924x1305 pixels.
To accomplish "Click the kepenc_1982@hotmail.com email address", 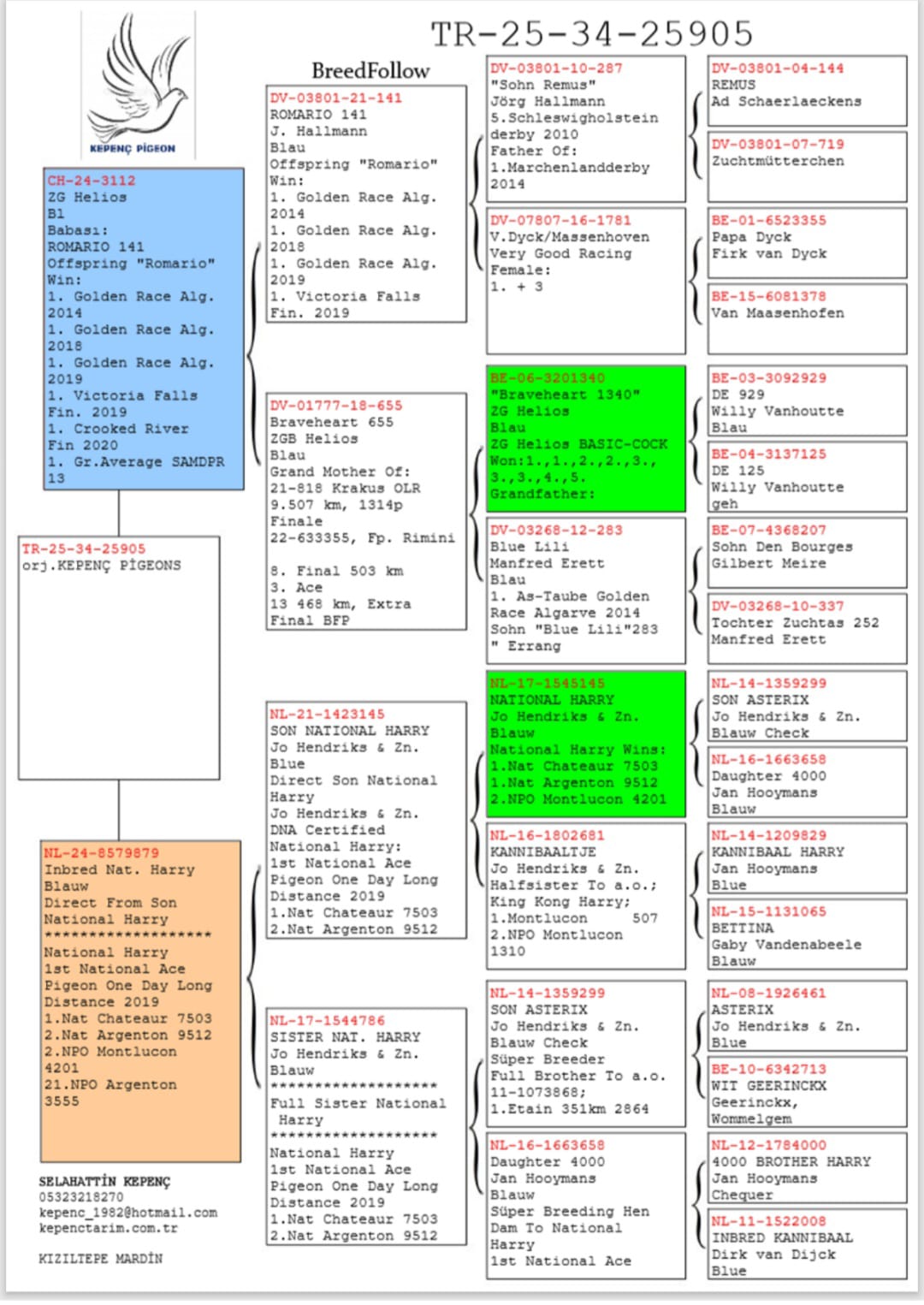I will point(127,1213).
